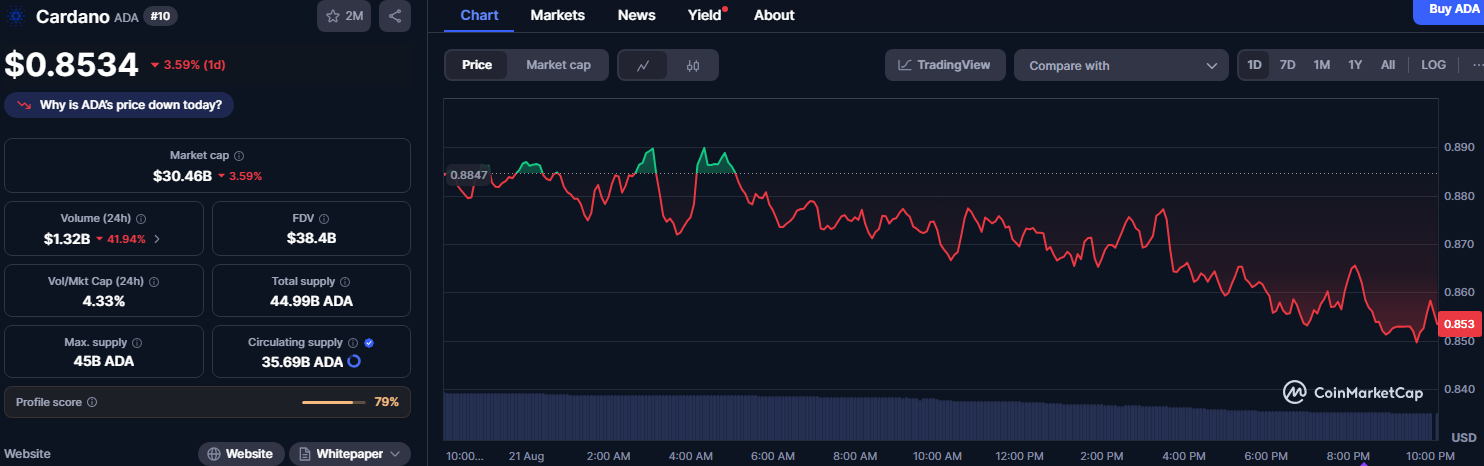
Task: Open the Yield tab
Action: [704, 15]
